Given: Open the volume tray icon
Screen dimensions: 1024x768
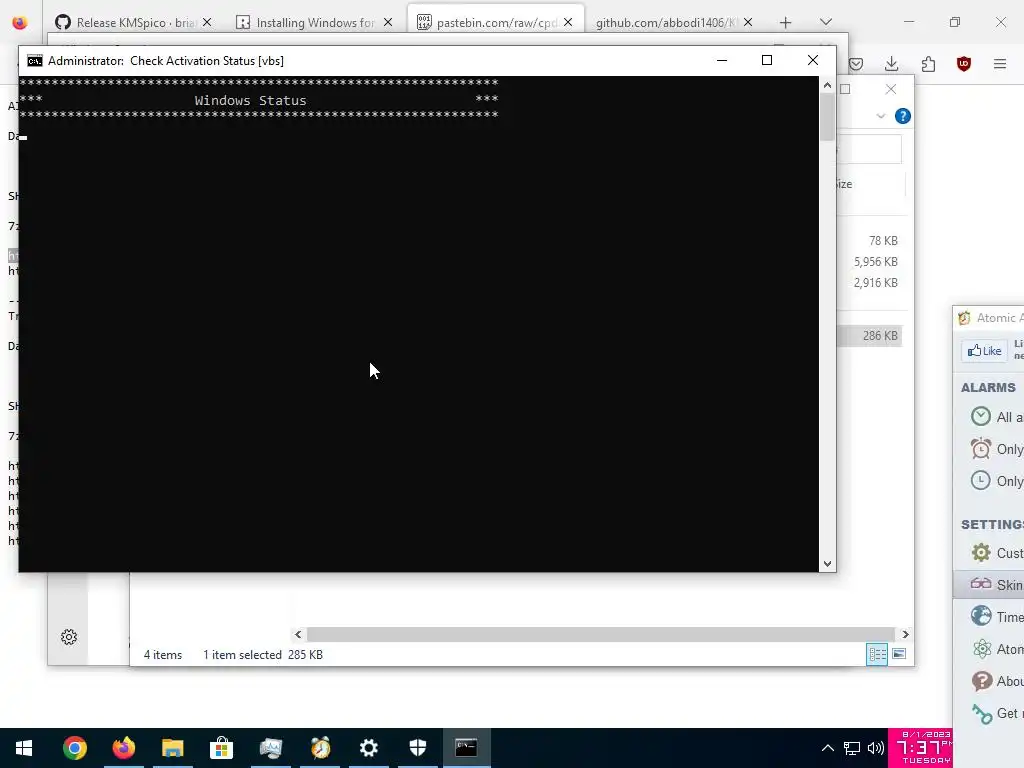Looking at the screenshot, I should tap(876, 748).
